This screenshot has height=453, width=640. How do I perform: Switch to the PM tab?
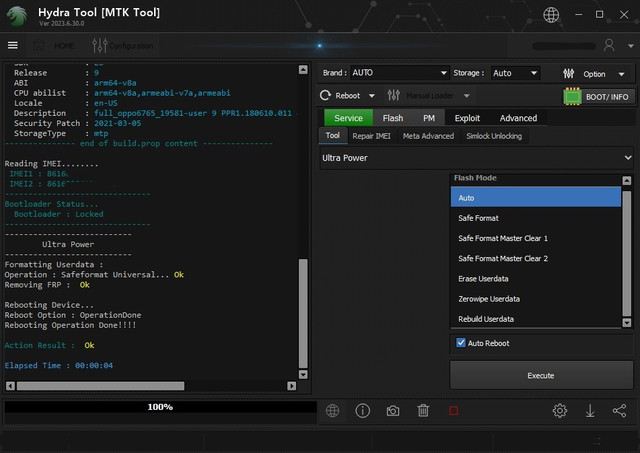(x=429, y=118)
